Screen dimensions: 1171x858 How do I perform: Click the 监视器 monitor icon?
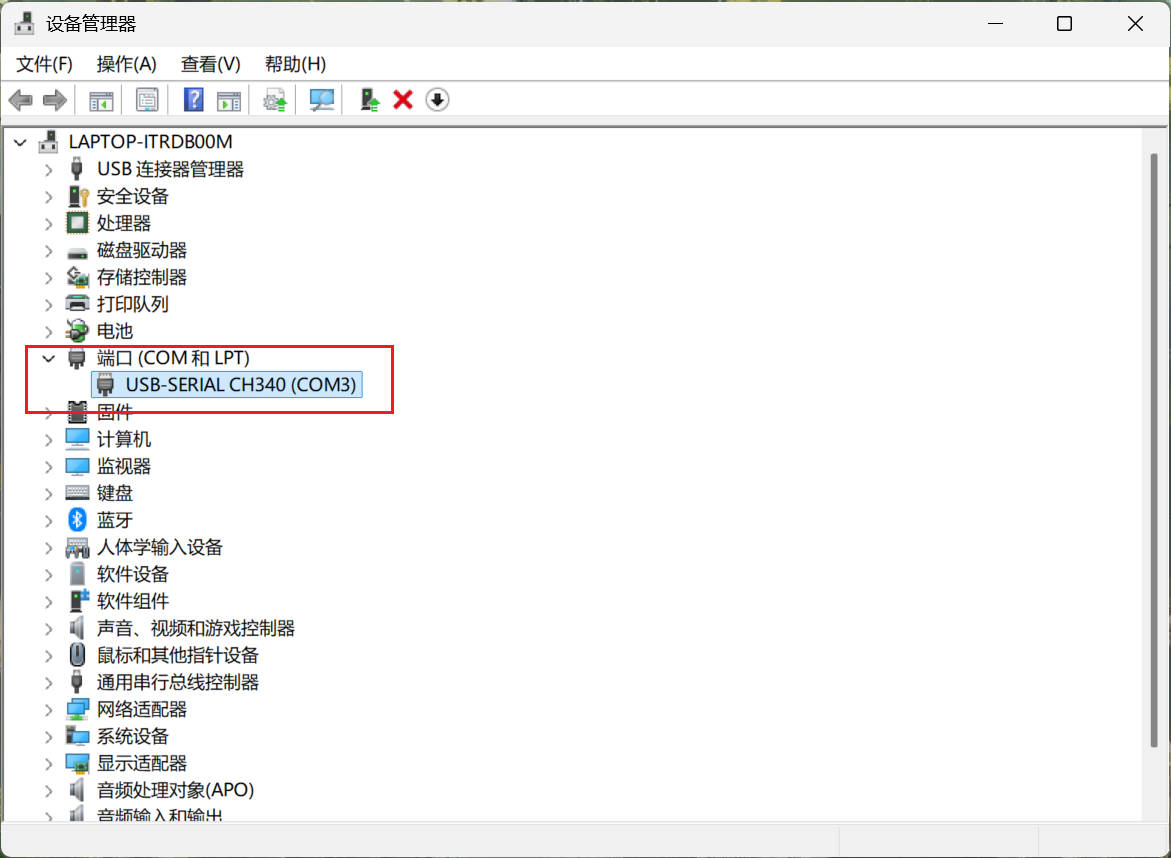click(77, 466)
